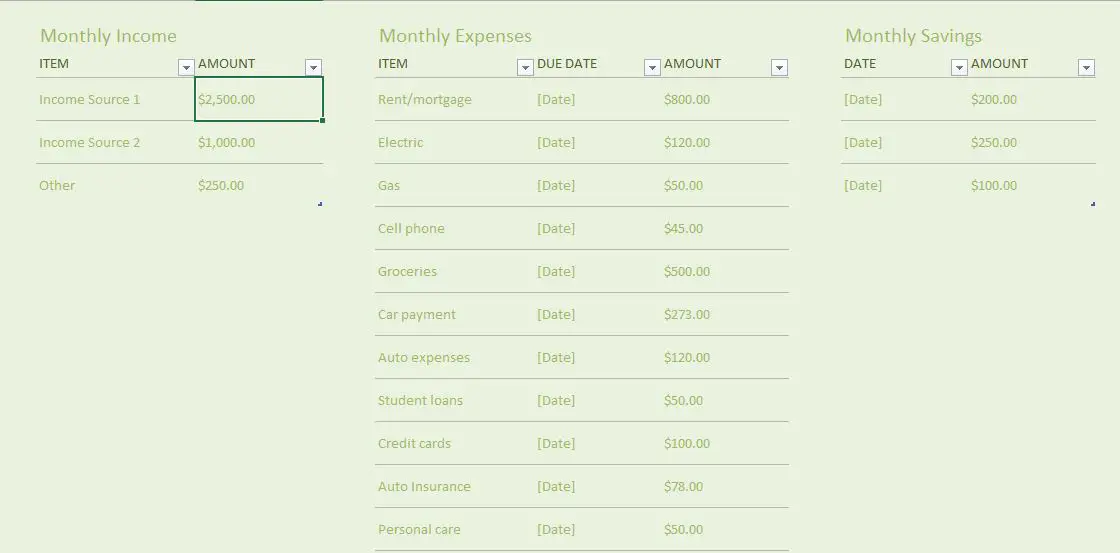The width and height of the screenshot is (1120, 553).
Task: Expand the Monthly Savings DATE filter arrow
Action: [959, 67]
